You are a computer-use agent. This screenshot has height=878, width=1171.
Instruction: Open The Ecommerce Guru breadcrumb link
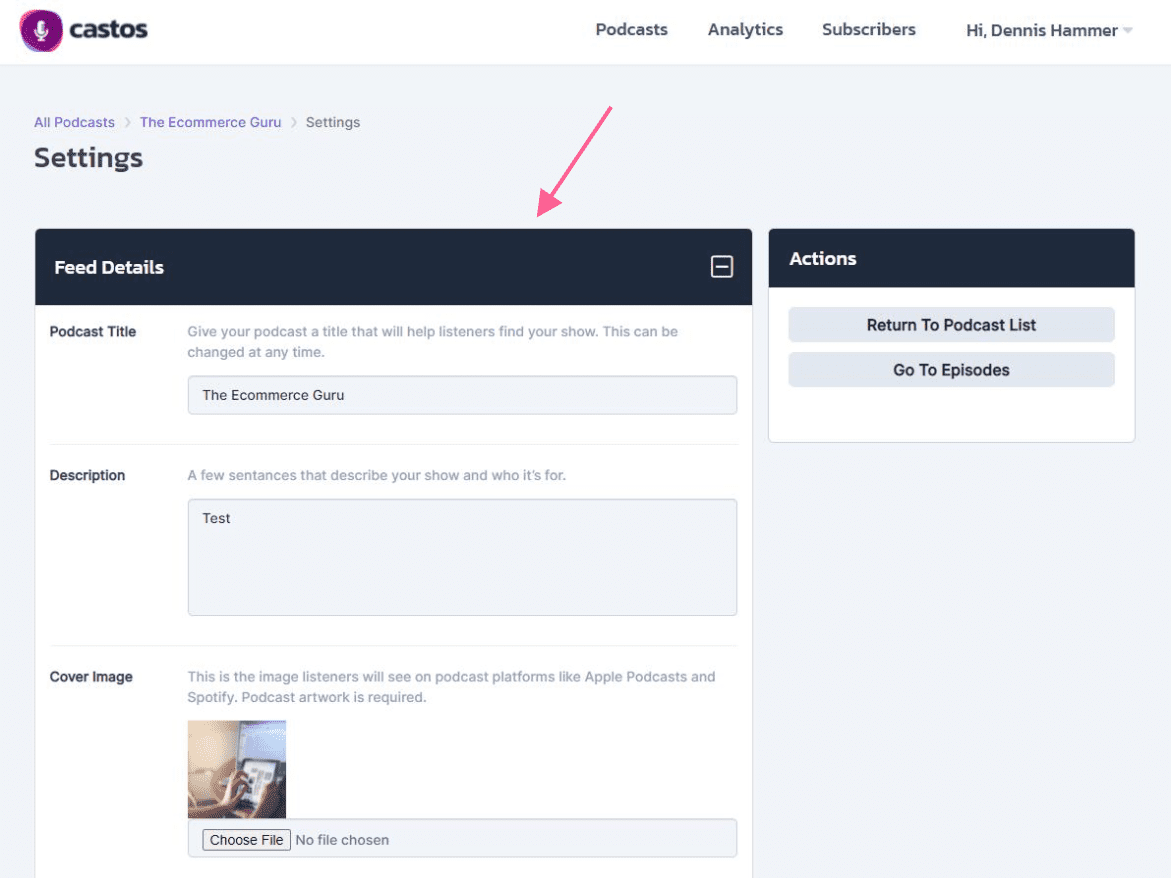pyautogui.click(x=211, y=122)
